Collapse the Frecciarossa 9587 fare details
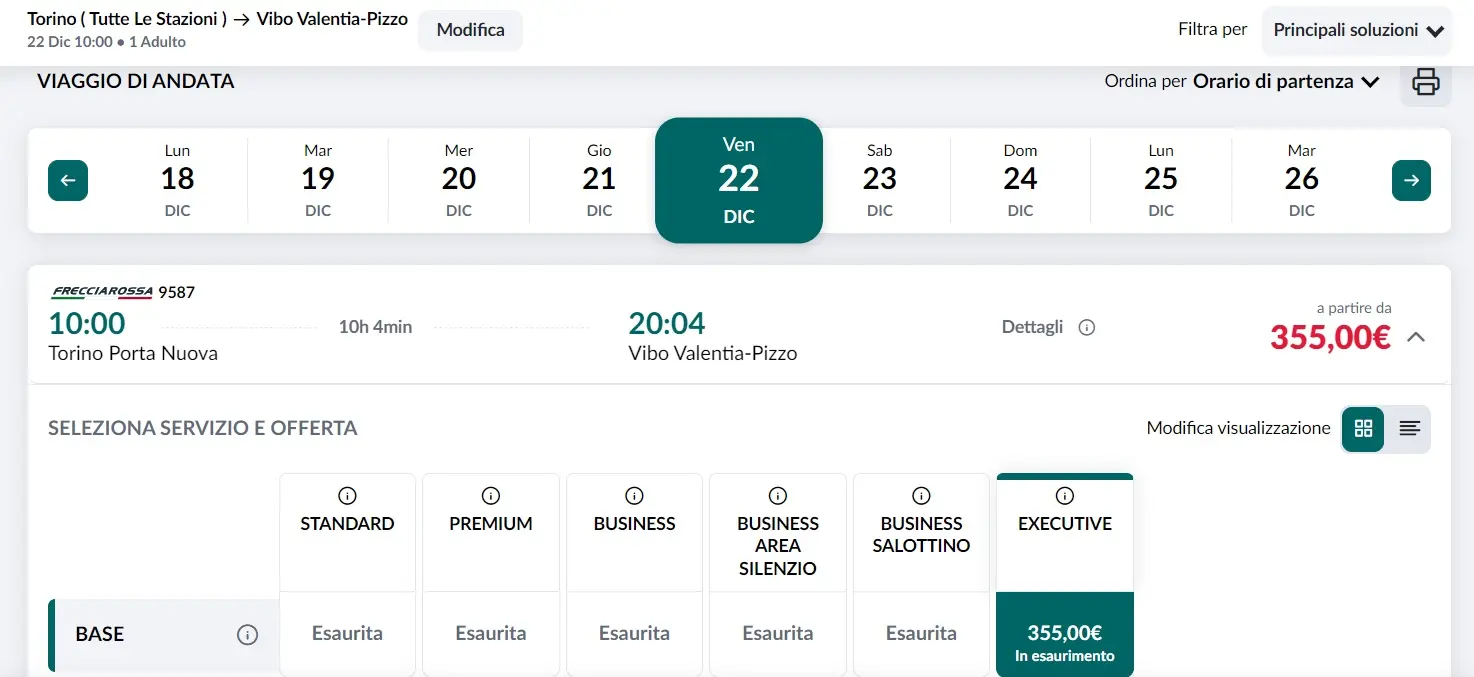 pos(1415,337)
